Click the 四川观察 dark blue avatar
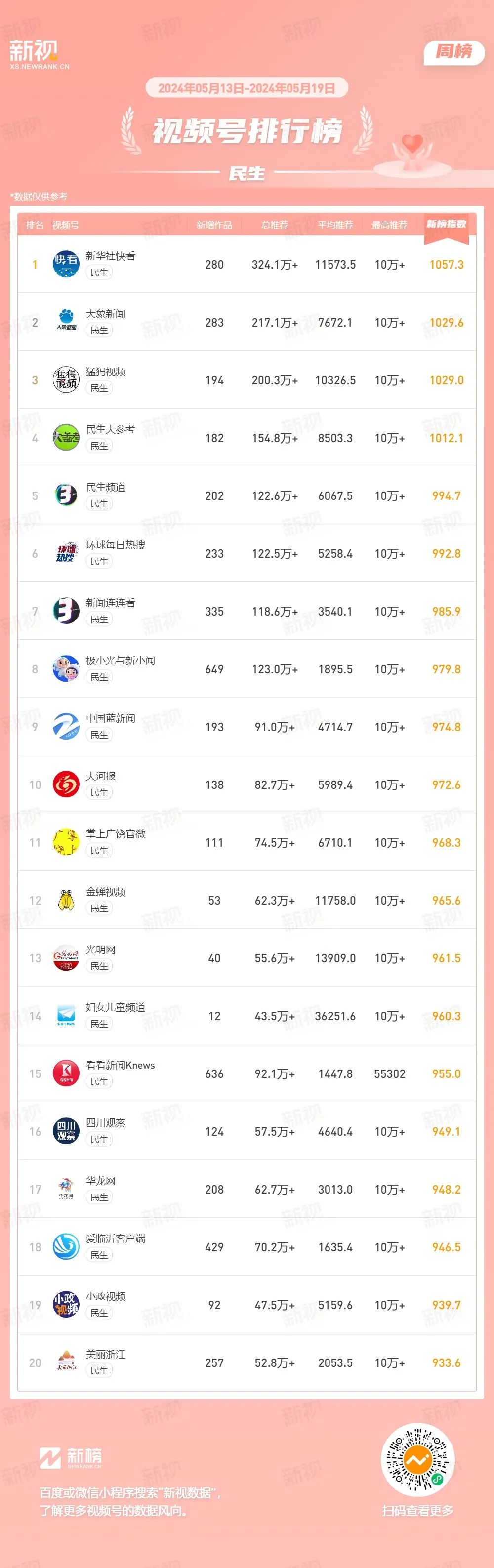The width and height of the screenshot is (494, 1568). 66,1132
